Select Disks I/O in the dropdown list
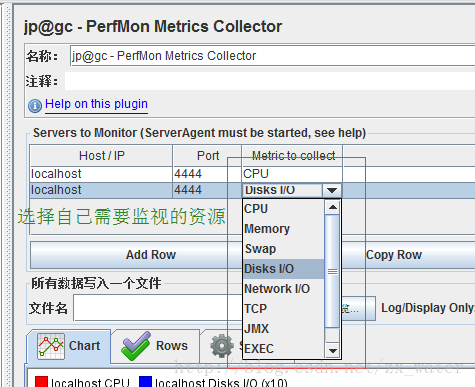Image resolution: width=475 pixels, height=387 pixels. (283, 269)
